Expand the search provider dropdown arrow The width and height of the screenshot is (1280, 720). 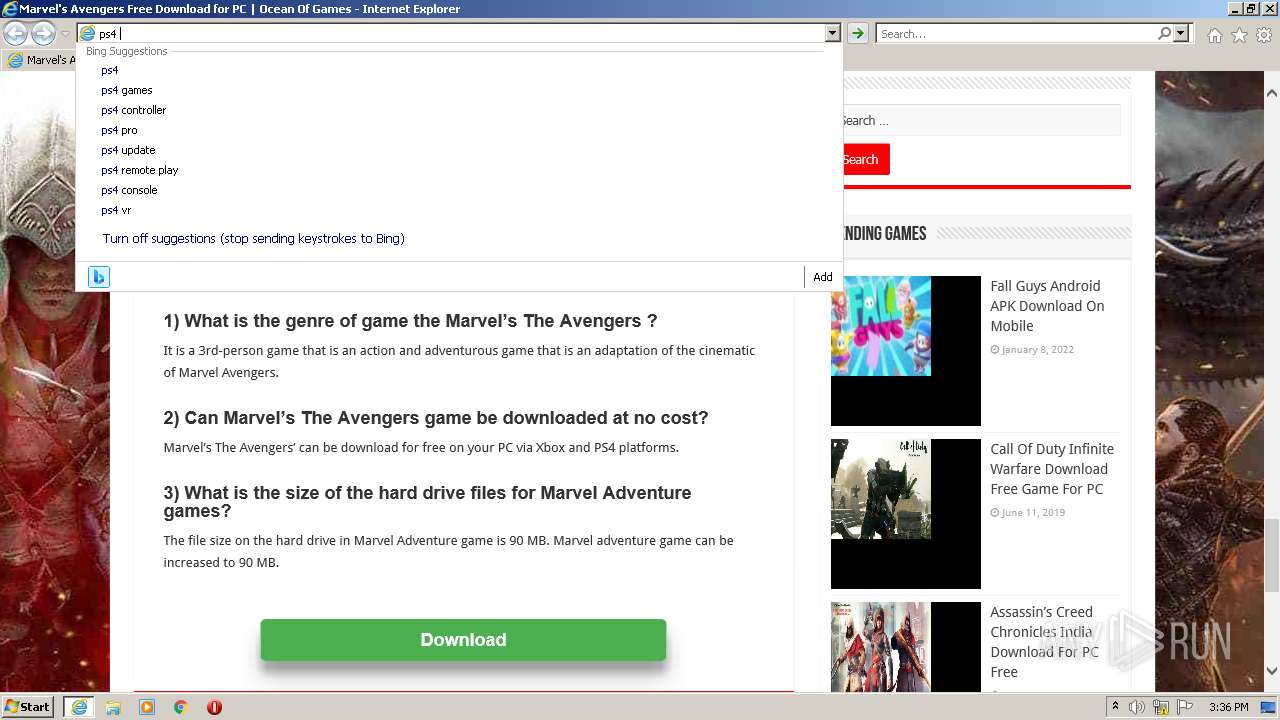pyautogui.click(x=1181, y=33)
